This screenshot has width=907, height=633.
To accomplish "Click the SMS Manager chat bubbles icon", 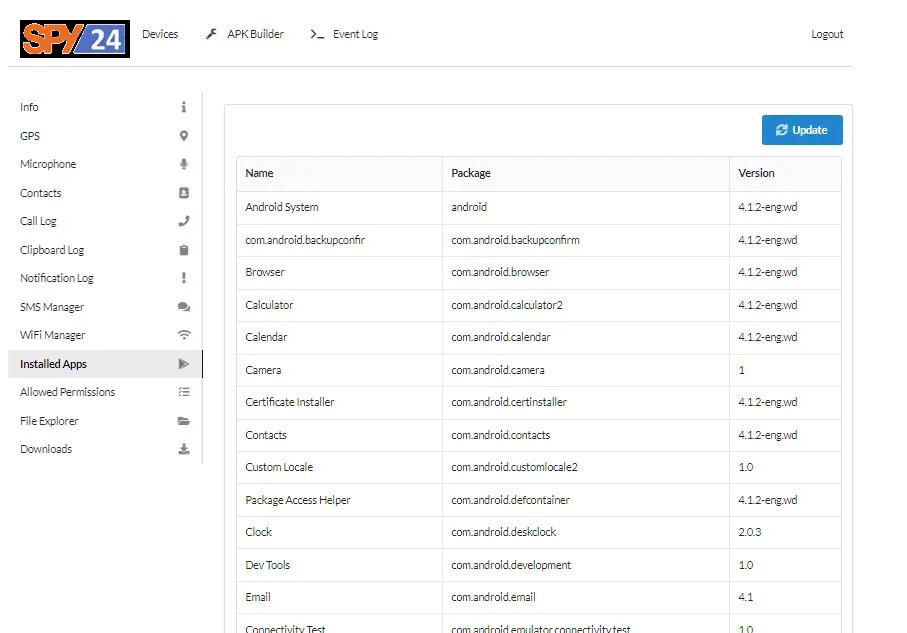I will [184, 307].
